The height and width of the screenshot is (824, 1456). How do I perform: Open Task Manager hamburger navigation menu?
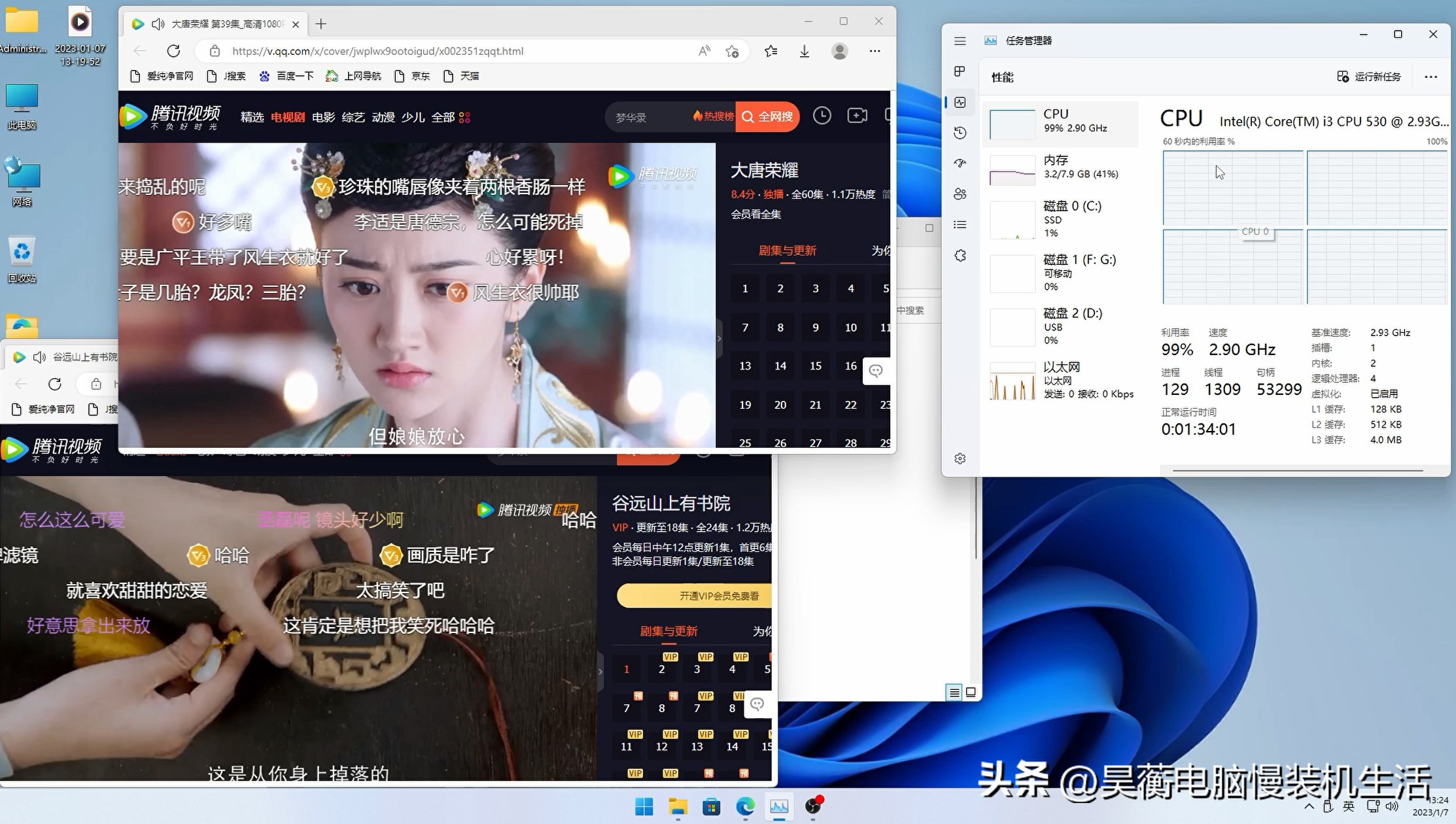pos(960,41)
